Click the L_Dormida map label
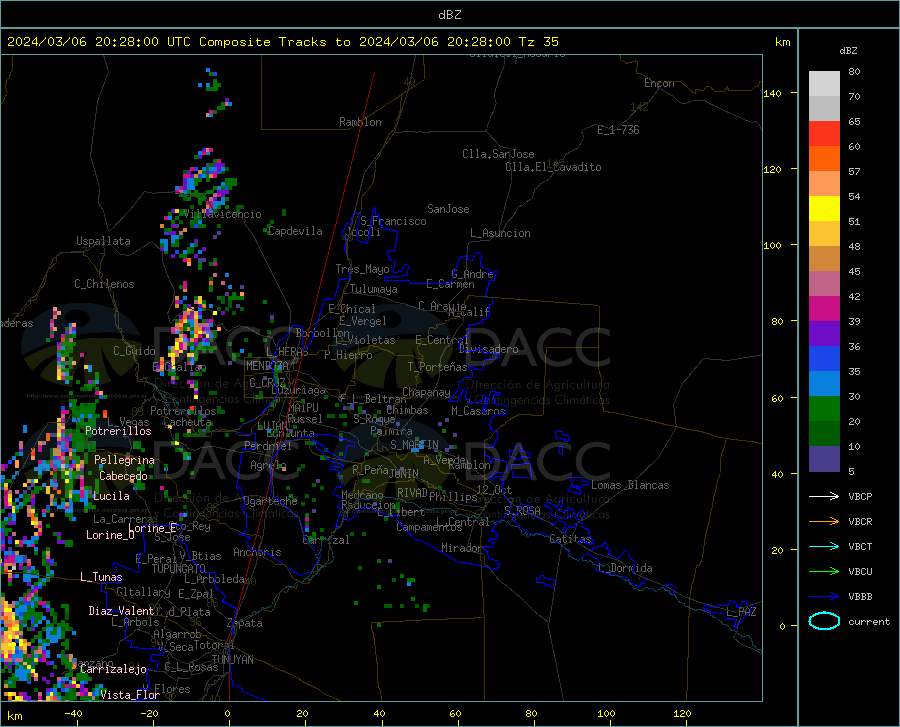Viewport: 900px width, 727px height. click(625, 568)
